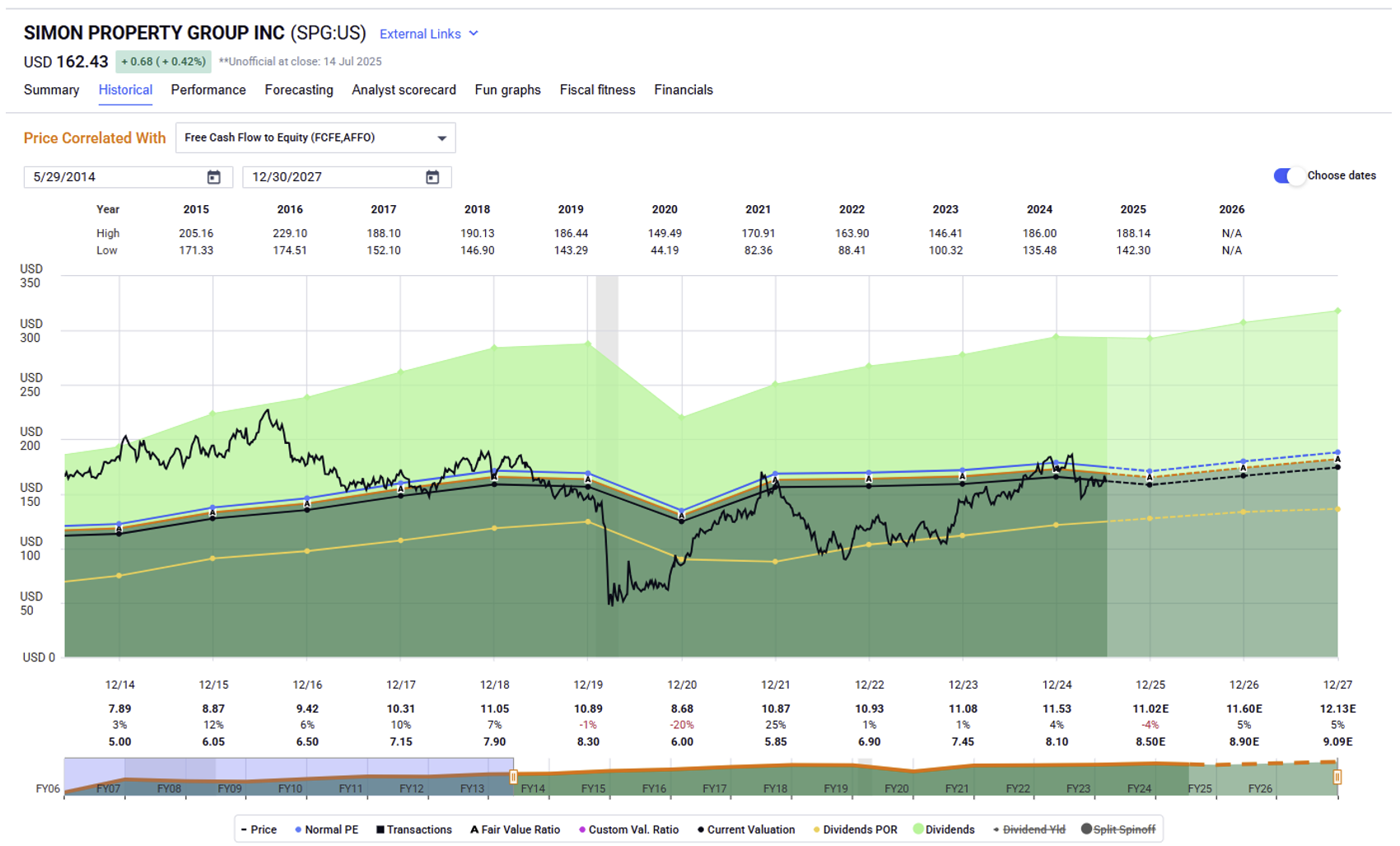Turn off the Choose dates switch
Viewport: 1400px width, 846px height.
(1288, 175)
